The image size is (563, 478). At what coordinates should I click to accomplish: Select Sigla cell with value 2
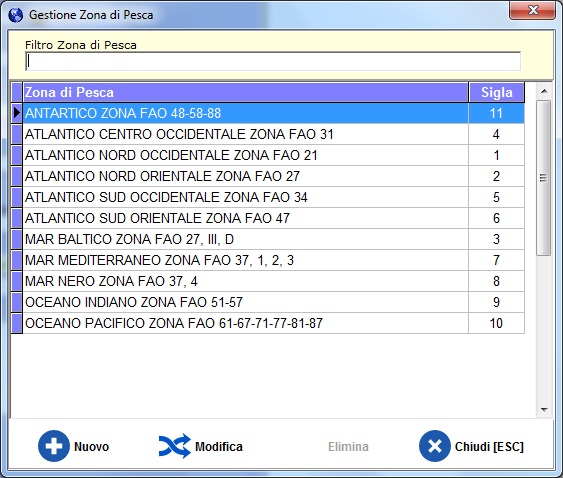tap(496, 176)
